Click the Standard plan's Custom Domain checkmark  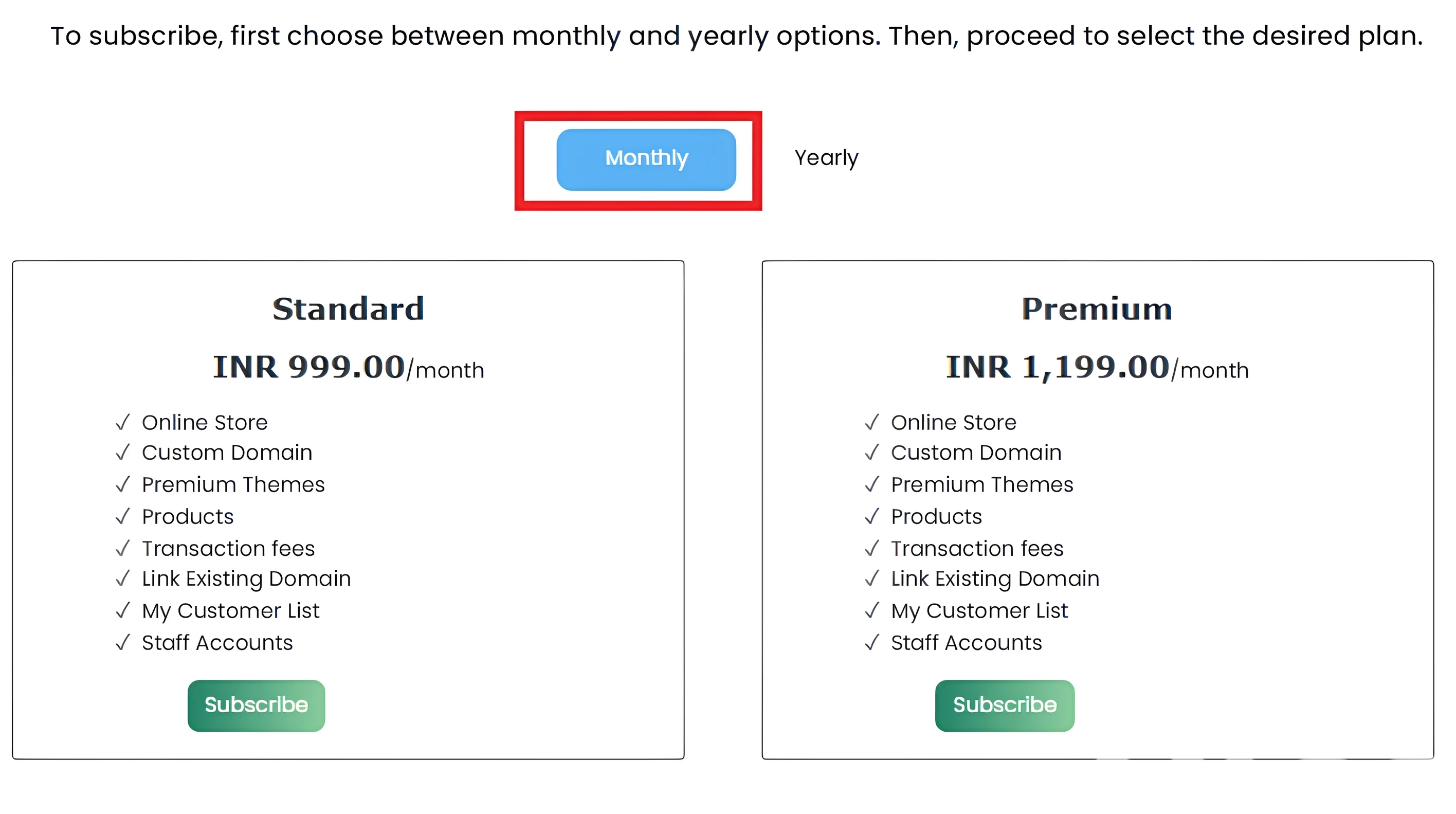123,452
